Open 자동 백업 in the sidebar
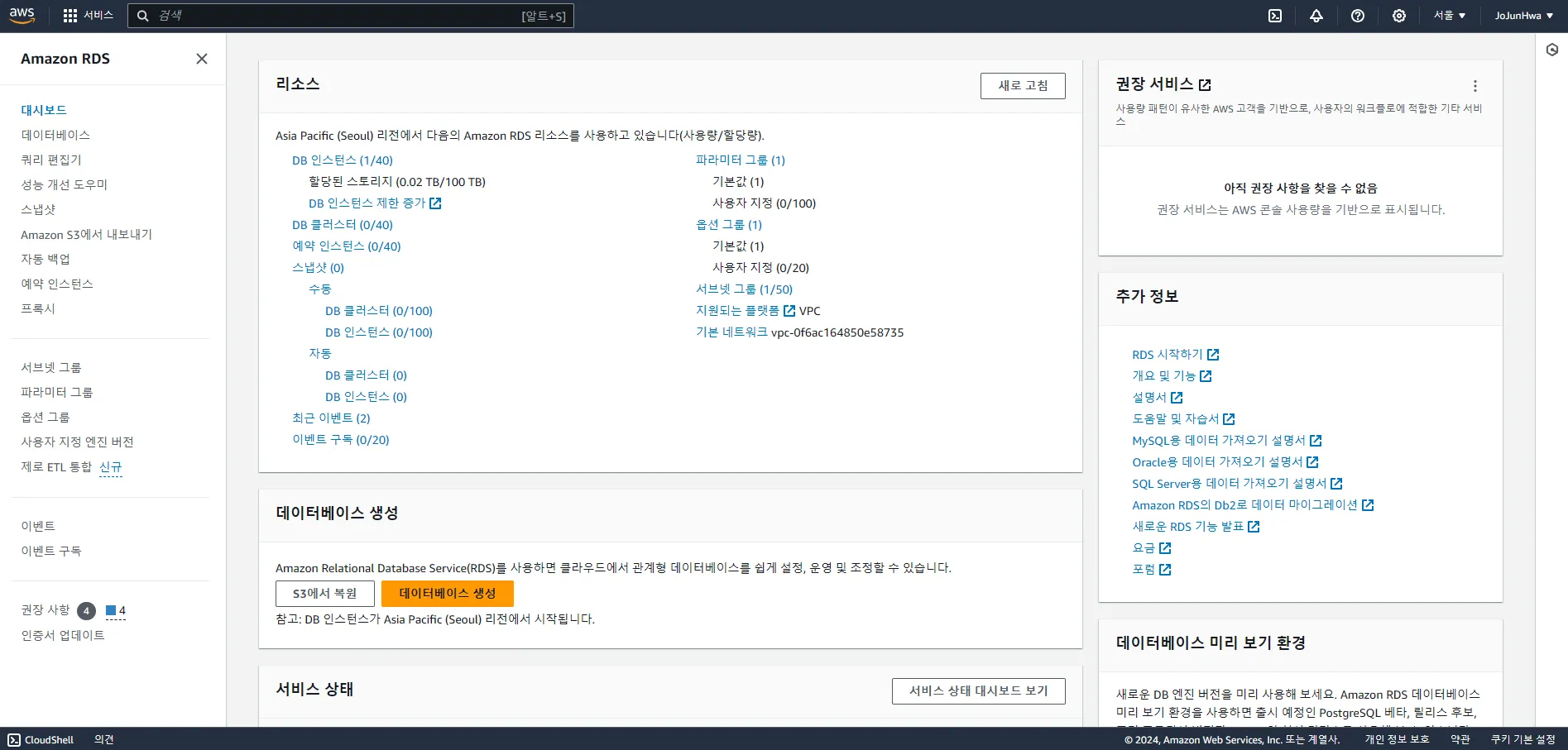The height and width of the screenshot is (750, 1568). coord(46,259)
